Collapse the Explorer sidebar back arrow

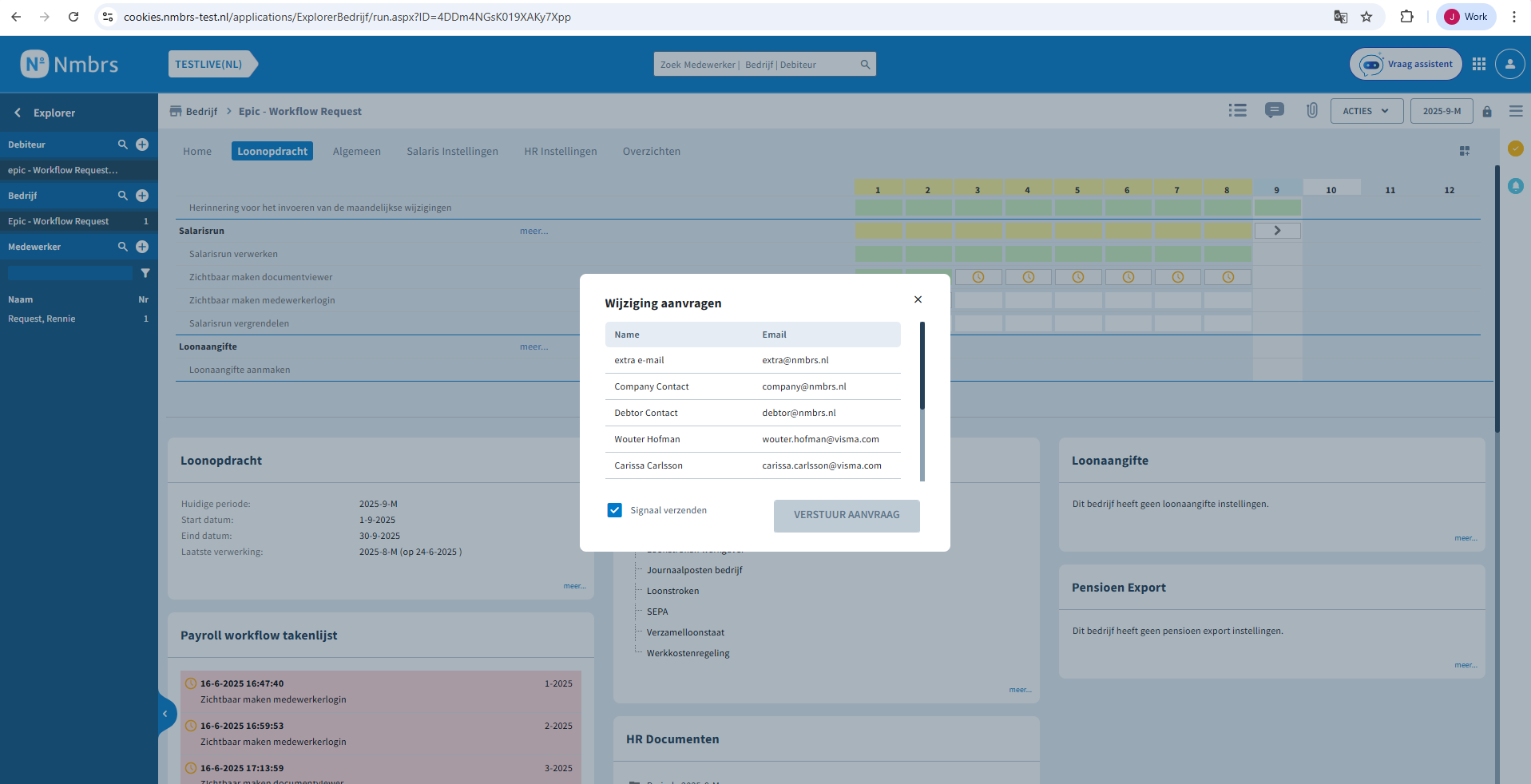pos(18,113)
